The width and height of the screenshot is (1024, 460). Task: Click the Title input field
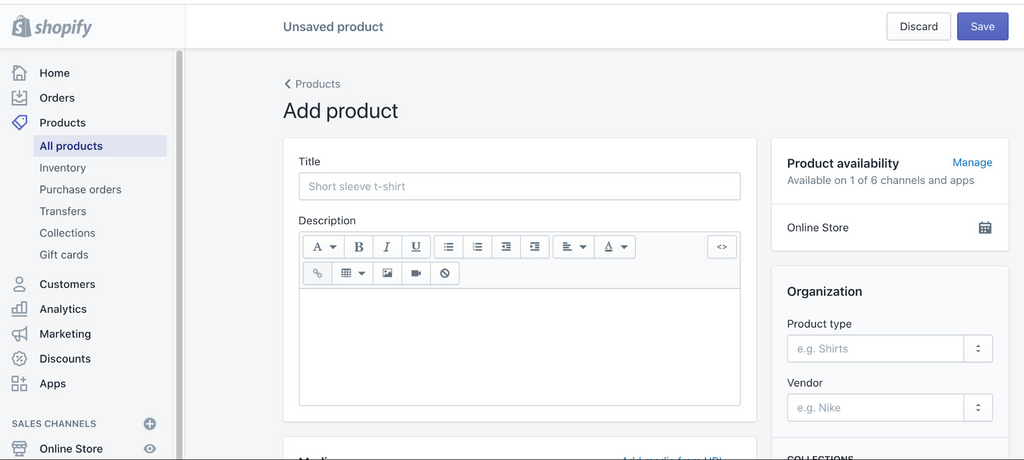pos(519,187)
